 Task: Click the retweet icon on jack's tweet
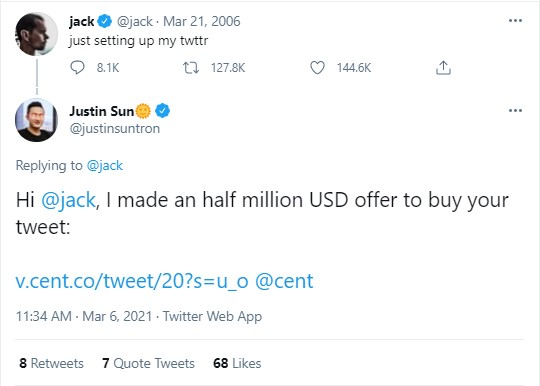coord(191,67)
